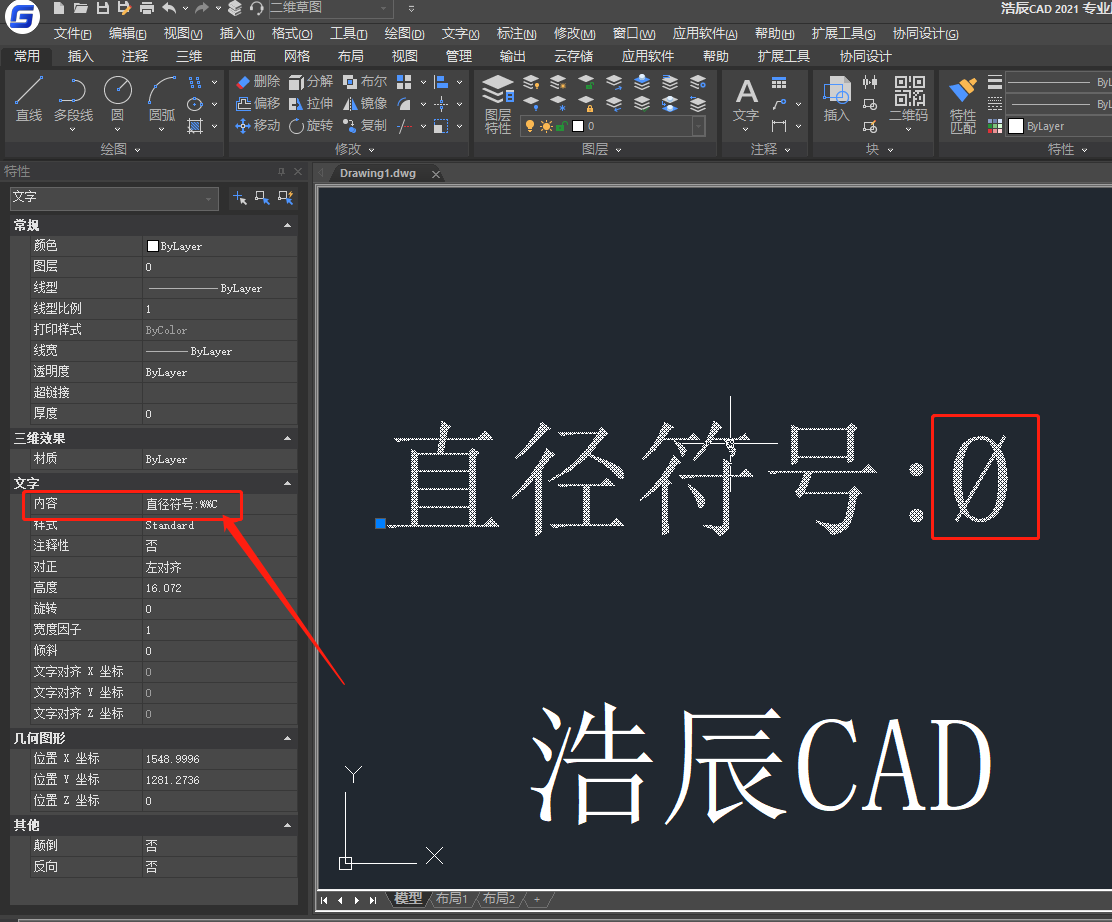Click the print icon in quick access bar
This screenshot has height=922, width=1112.
pos(147,9)
